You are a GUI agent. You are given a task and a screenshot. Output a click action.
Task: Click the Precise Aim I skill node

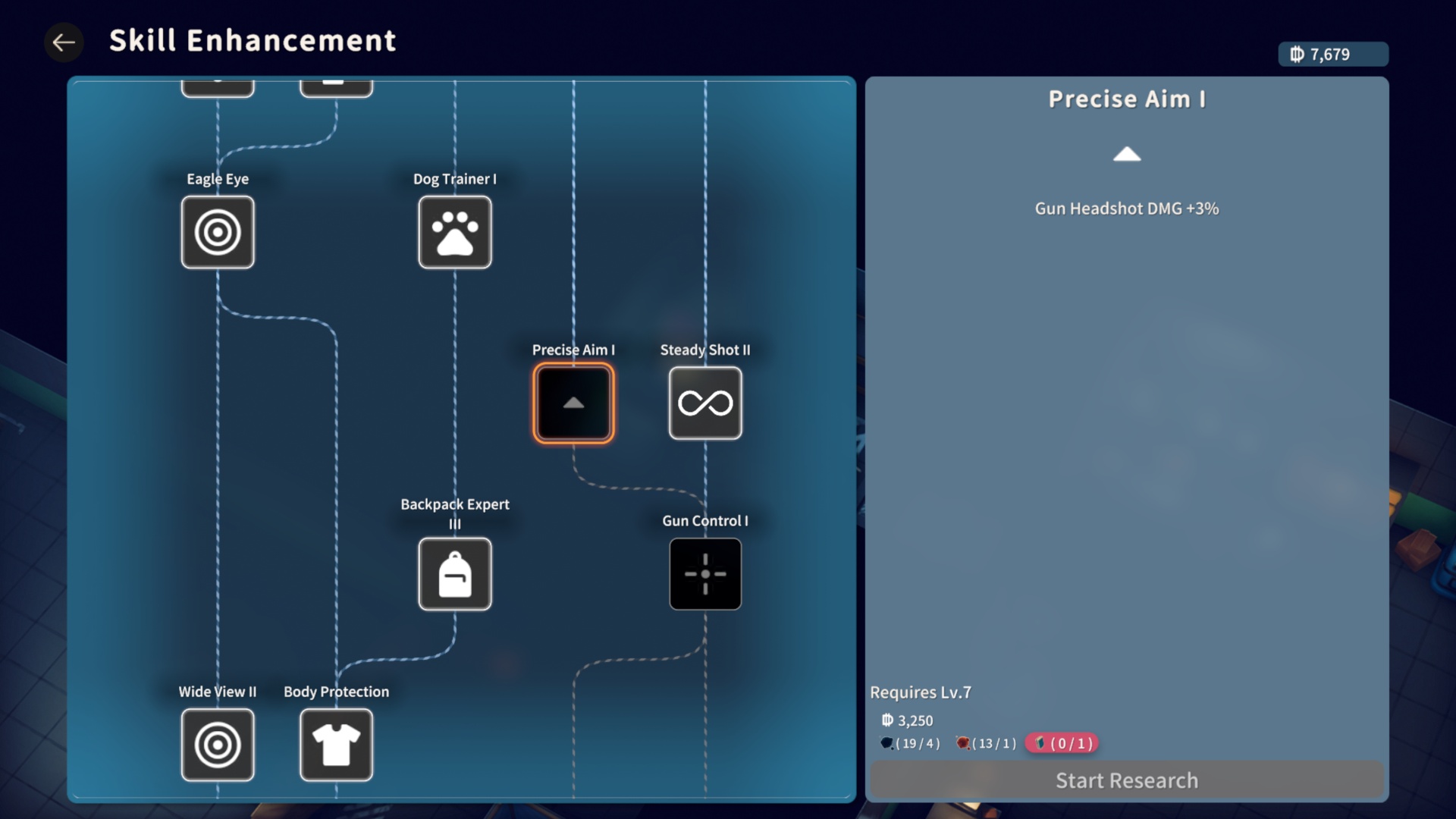(x=573, y=403)
